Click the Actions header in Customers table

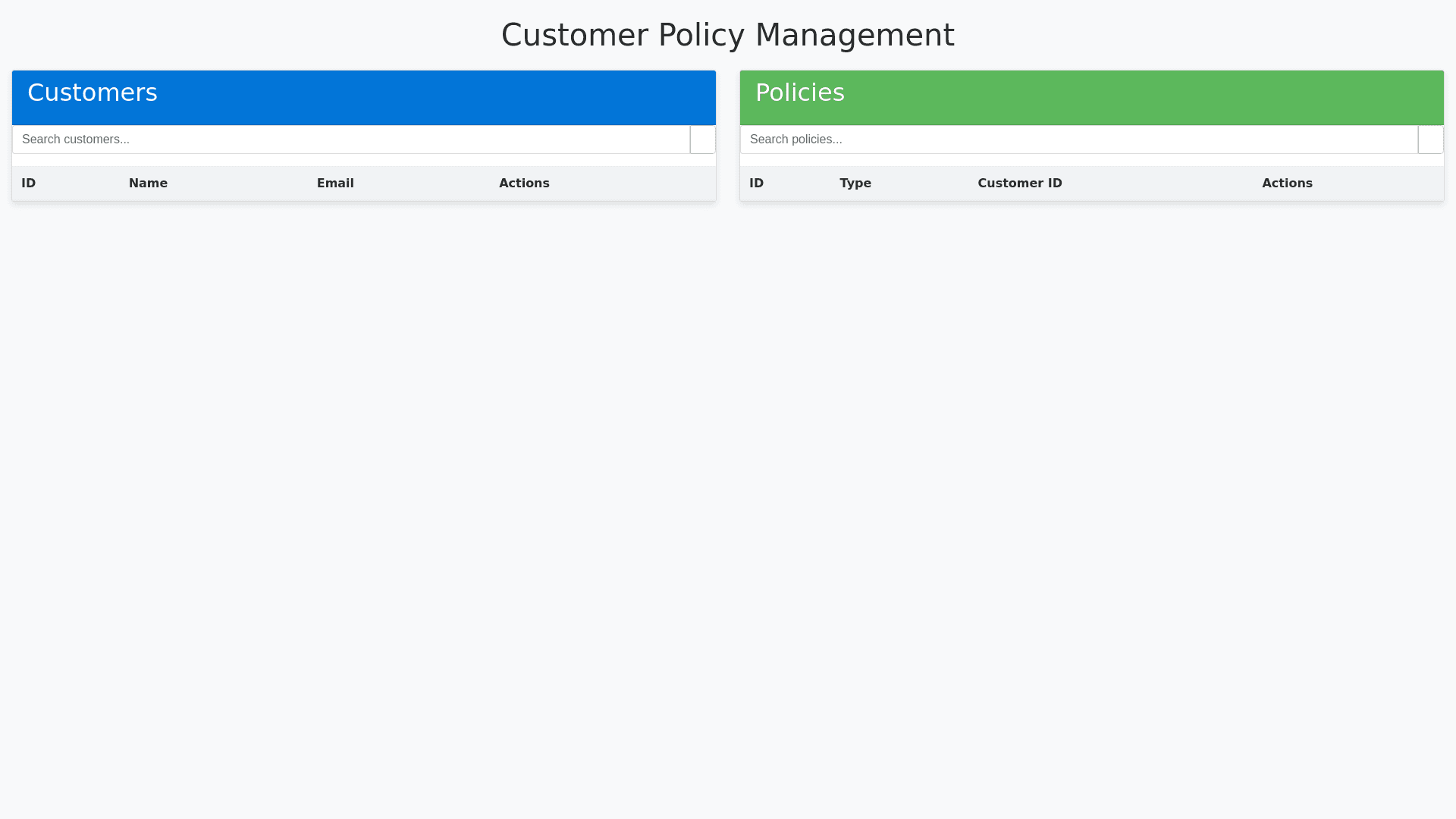524,184
